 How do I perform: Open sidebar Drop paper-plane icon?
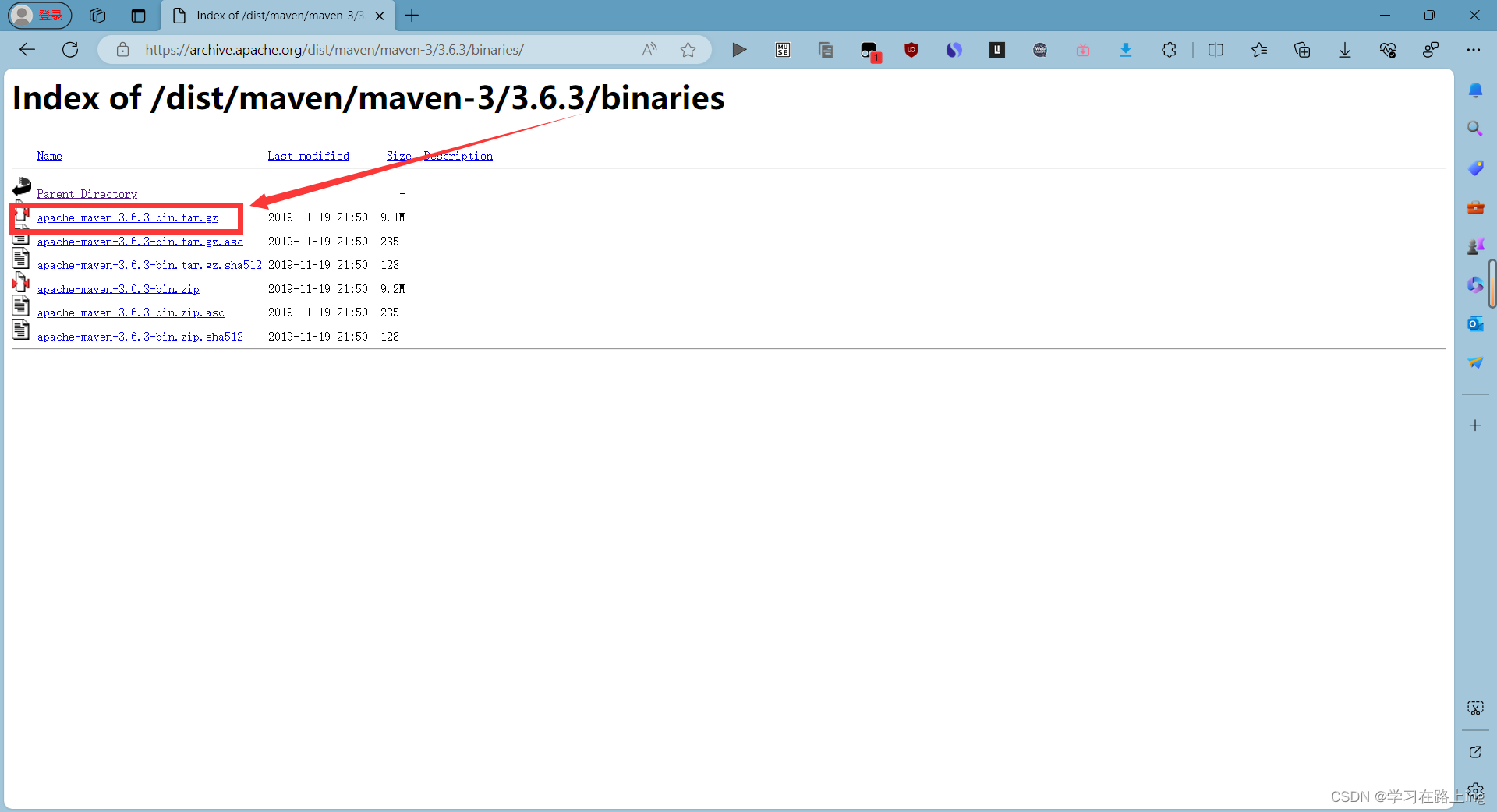coord(1475,363)
